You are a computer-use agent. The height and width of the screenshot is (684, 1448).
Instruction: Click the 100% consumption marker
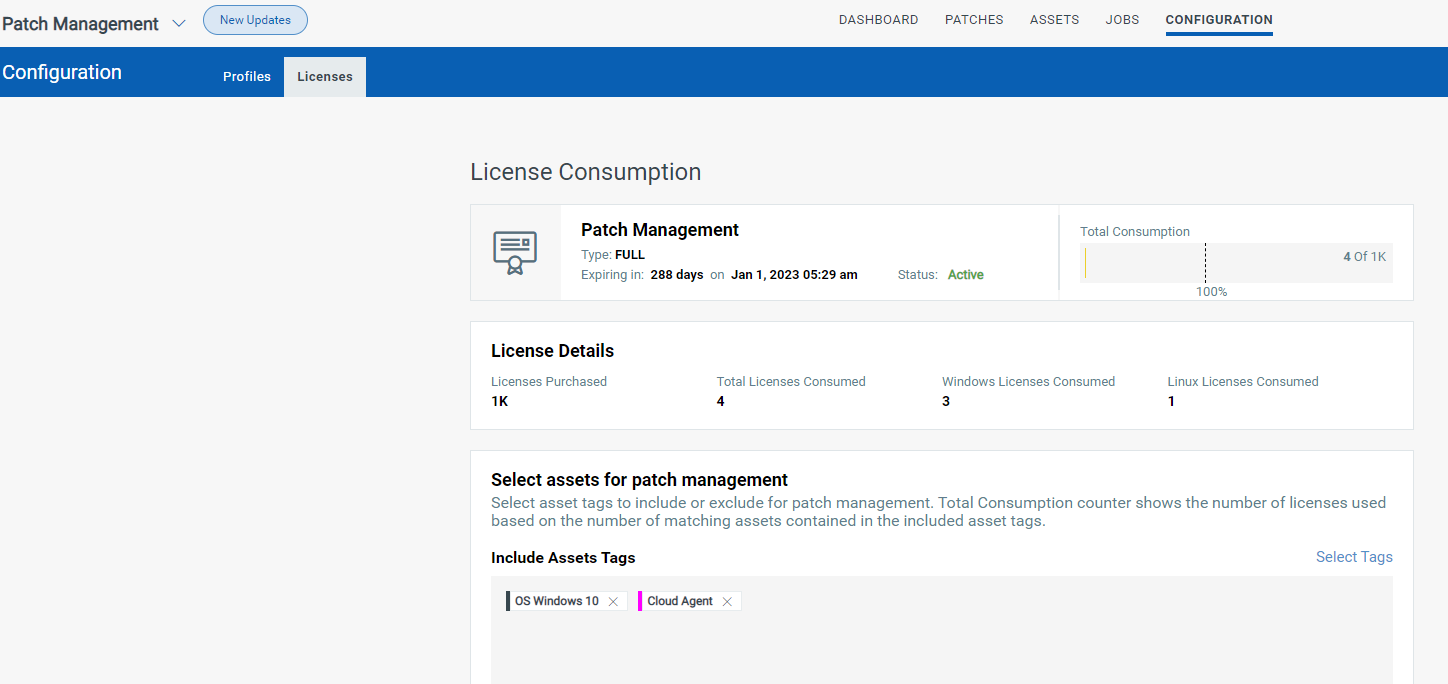click(x=1211, y=291)
